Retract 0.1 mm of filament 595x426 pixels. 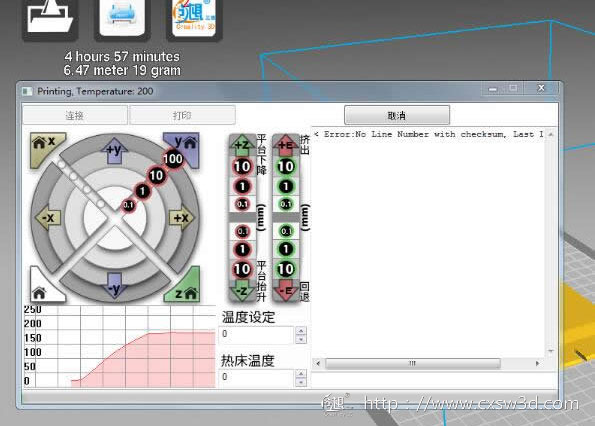286,231
